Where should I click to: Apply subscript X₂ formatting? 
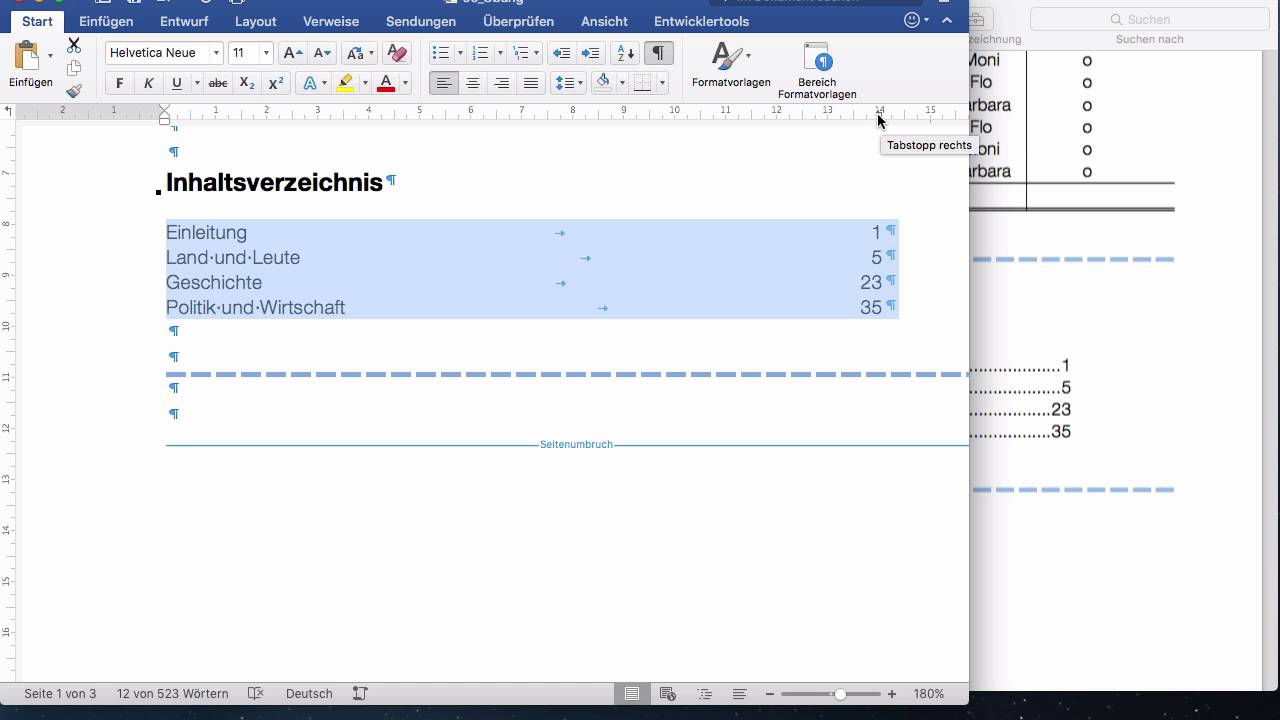tap(247, 83)
